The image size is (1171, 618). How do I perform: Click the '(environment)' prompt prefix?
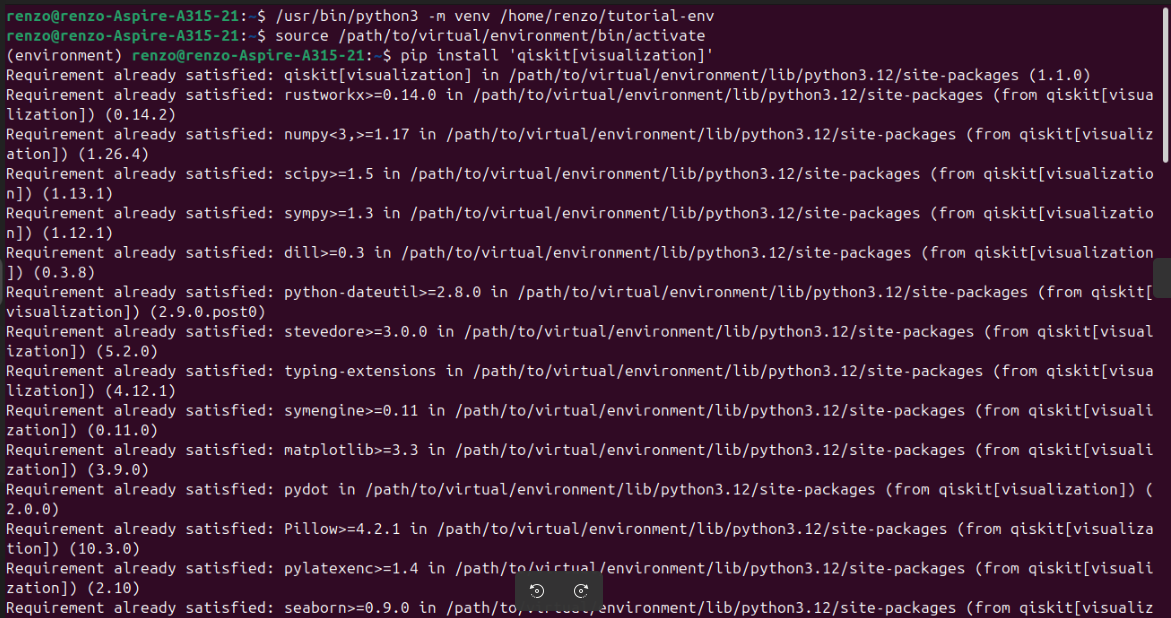[x=64, y=55]
